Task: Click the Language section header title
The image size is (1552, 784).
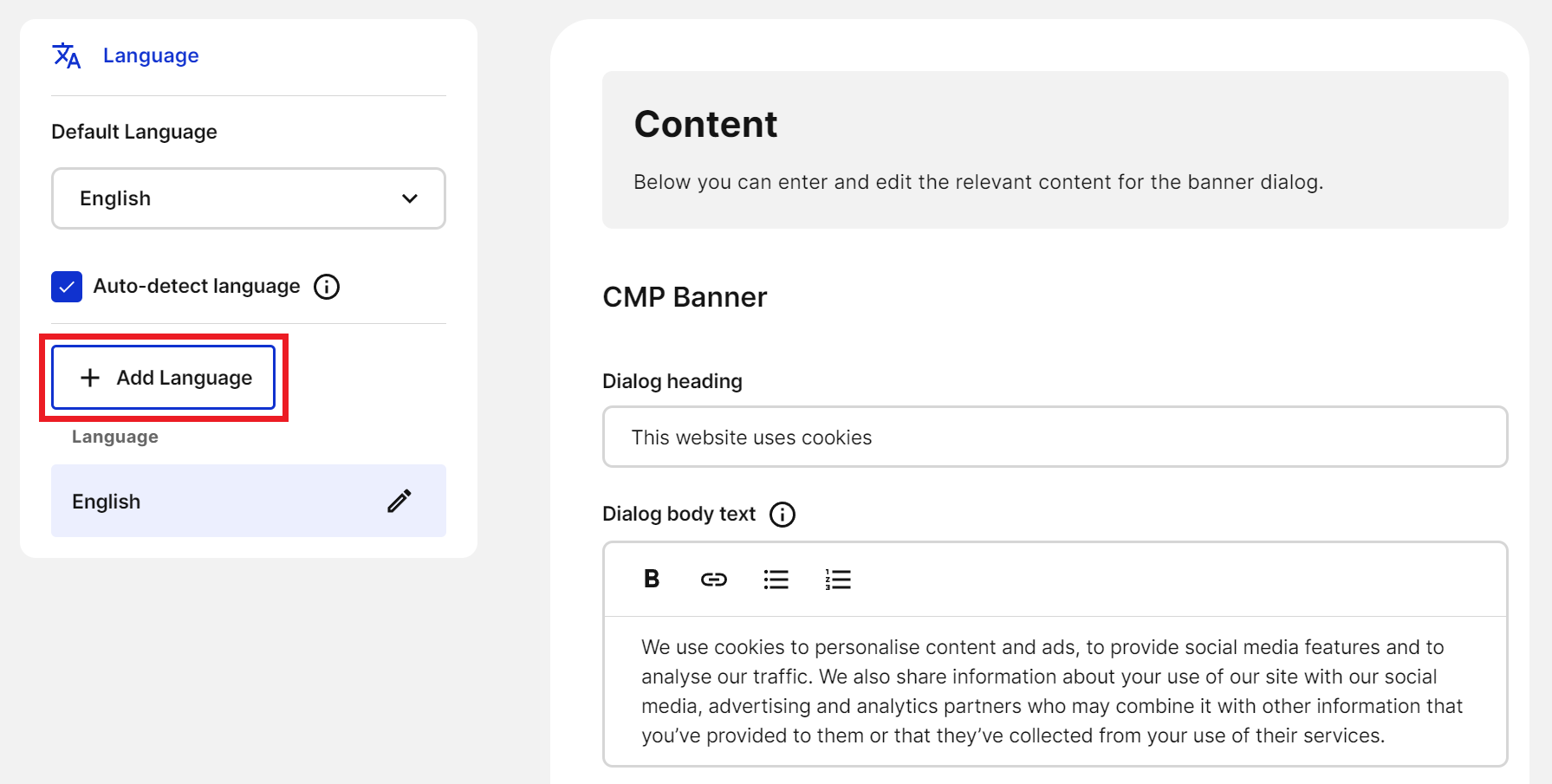Action: tap(151, 55)
